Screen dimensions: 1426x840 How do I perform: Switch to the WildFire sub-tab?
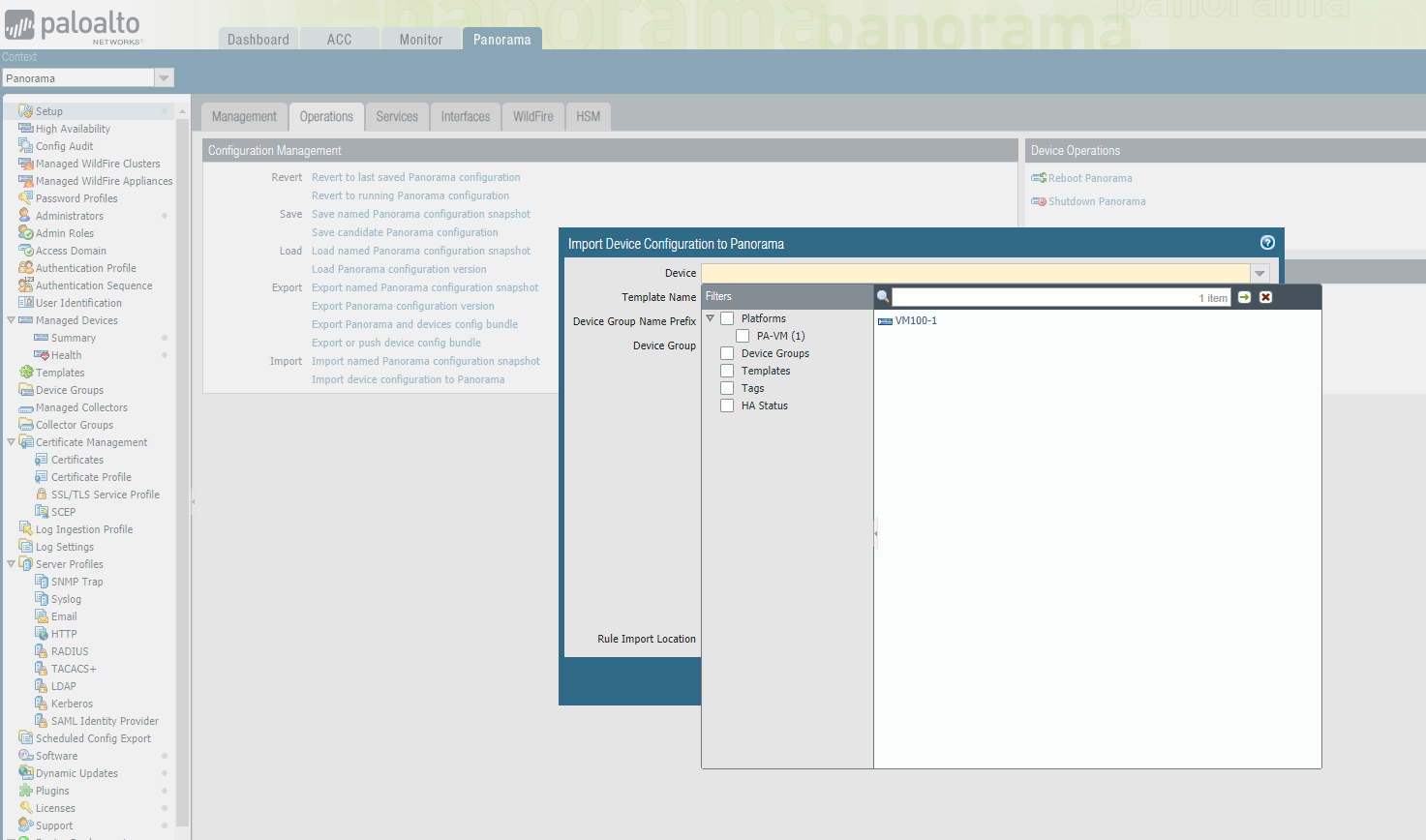533,116
